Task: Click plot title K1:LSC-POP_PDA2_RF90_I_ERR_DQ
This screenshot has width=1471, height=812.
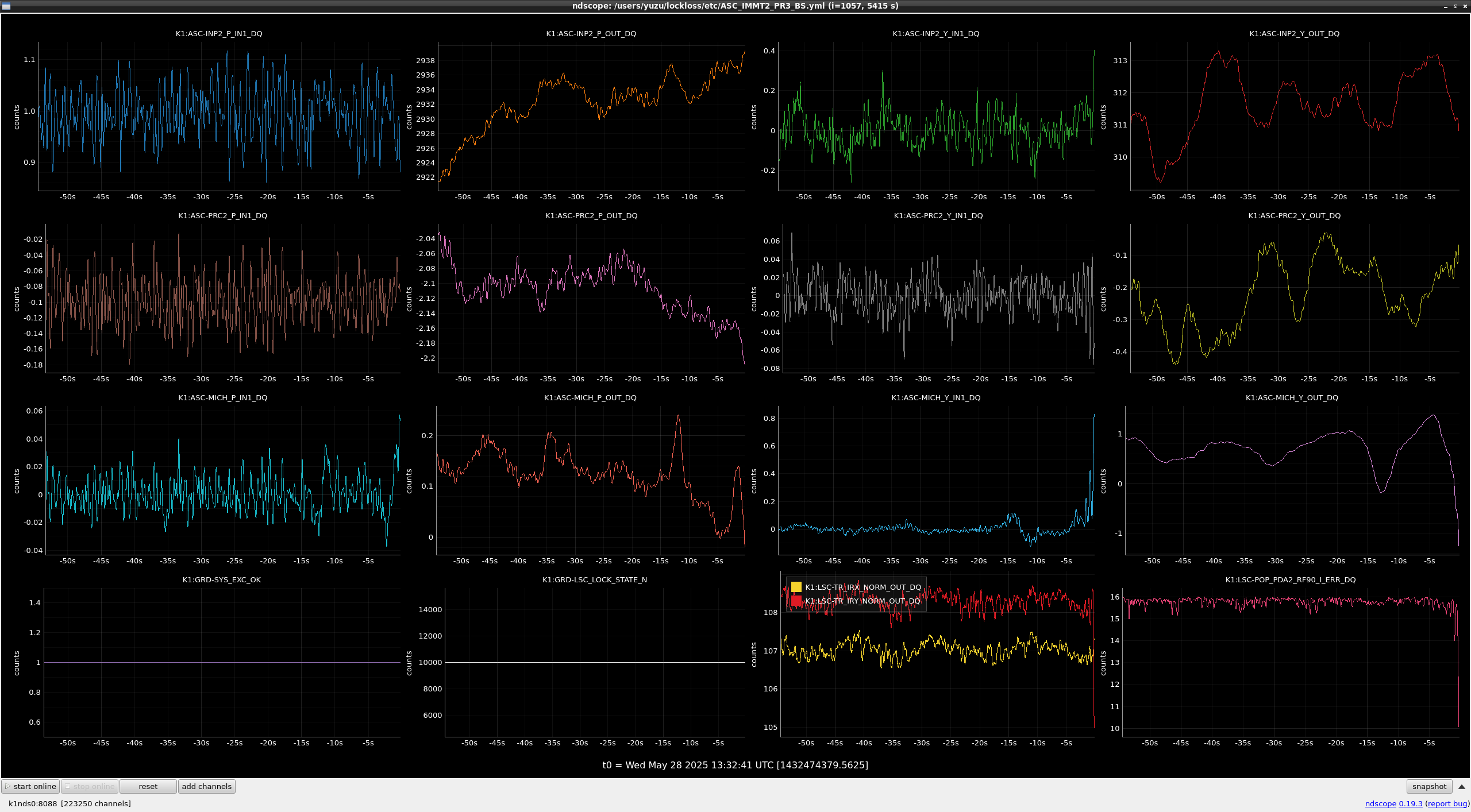Action: click(1291, 579)
